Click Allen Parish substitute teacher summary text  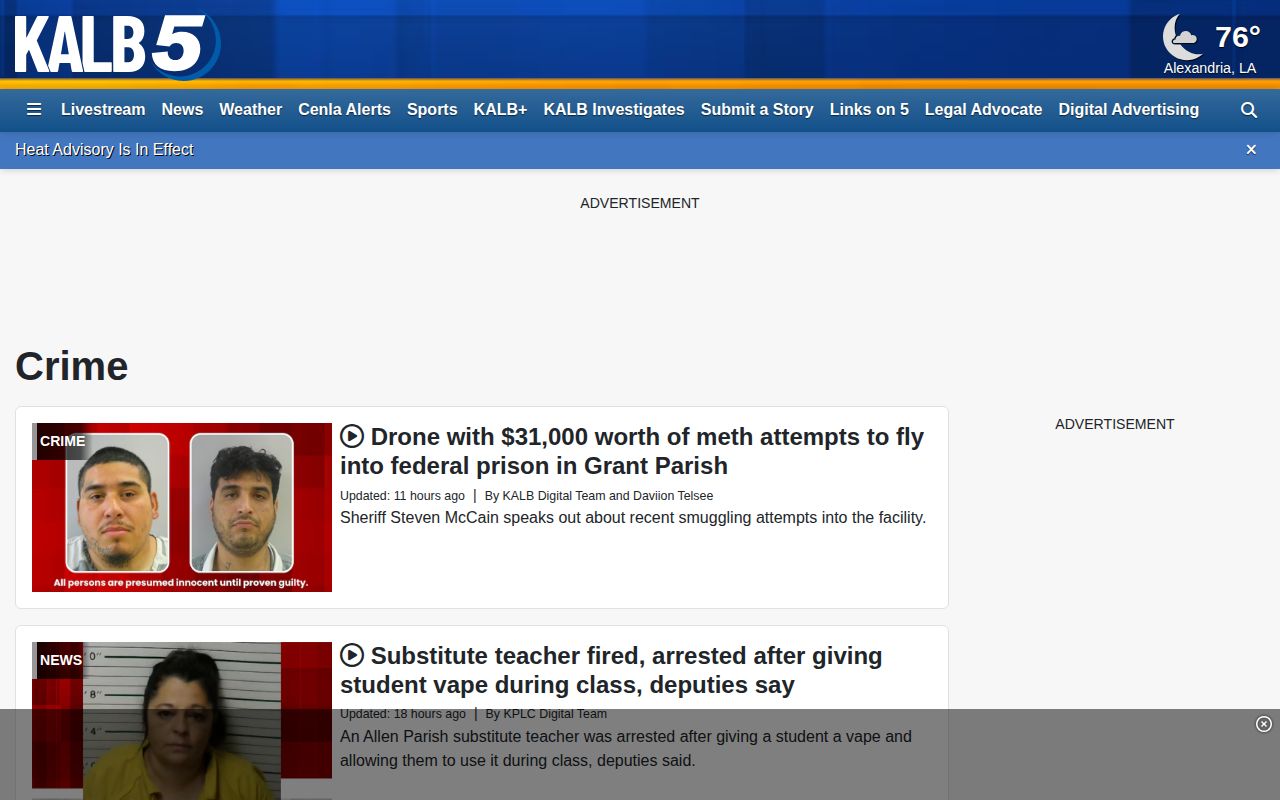(x=626, y=748)
